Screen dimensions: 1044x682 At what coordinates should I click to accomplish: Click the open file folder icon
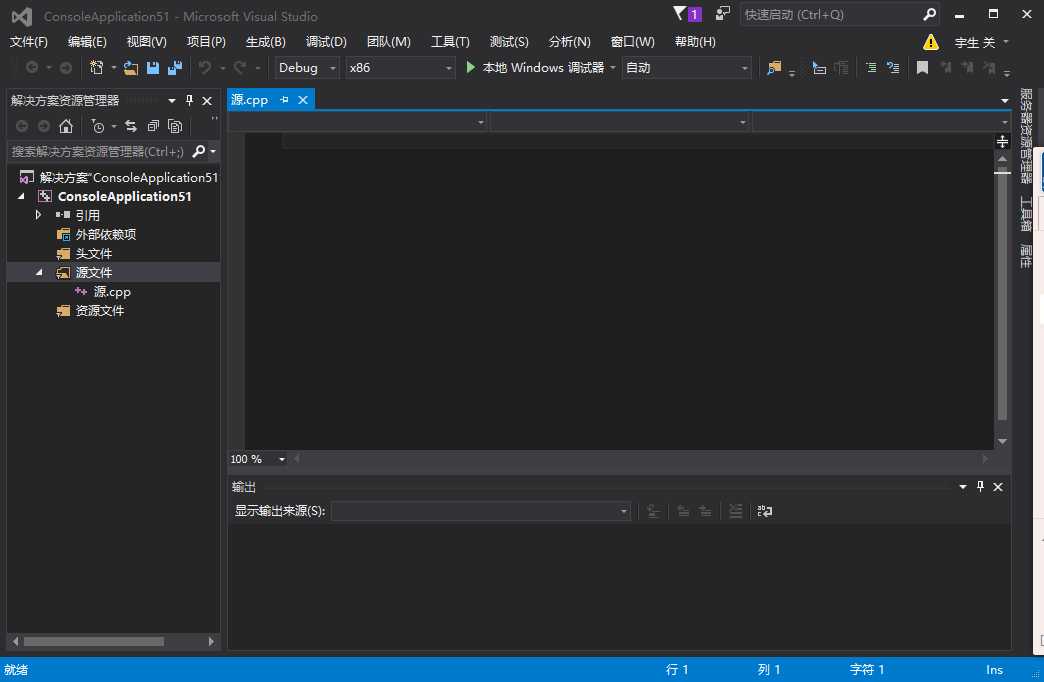tap(130, 67)
